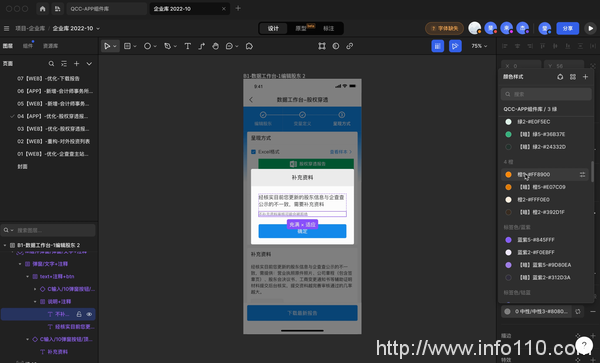Click the 查看样本 link on canvas
Viewport: 600px width, 363px height.
point(341,152)
